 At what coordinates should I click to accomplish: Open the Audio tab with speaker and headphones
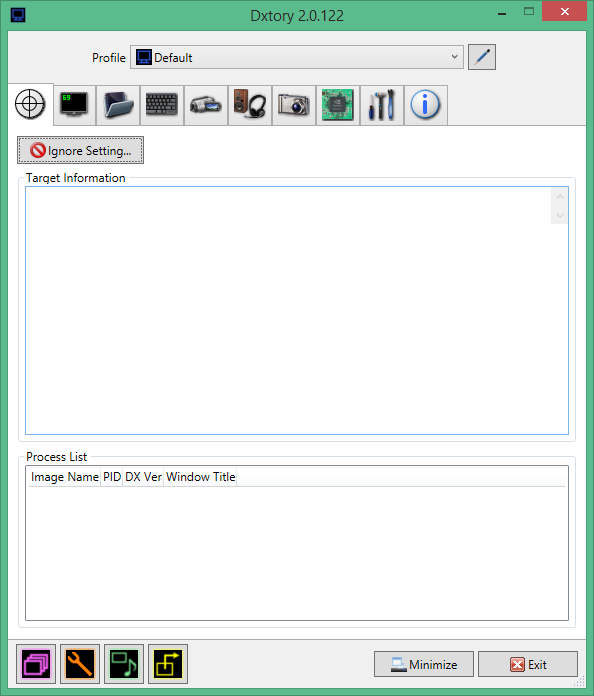(250, 105)
